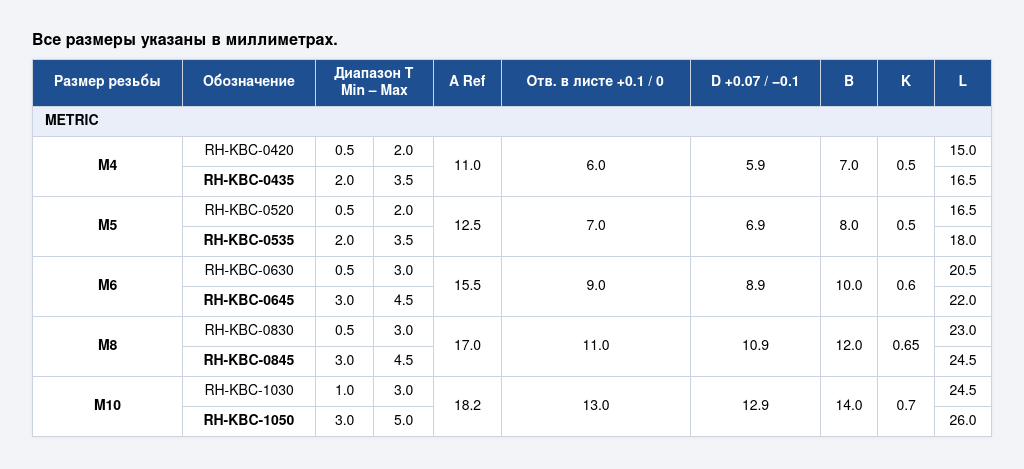Click the bold RH-KBC-0645 part number

[x=249, y=301]
